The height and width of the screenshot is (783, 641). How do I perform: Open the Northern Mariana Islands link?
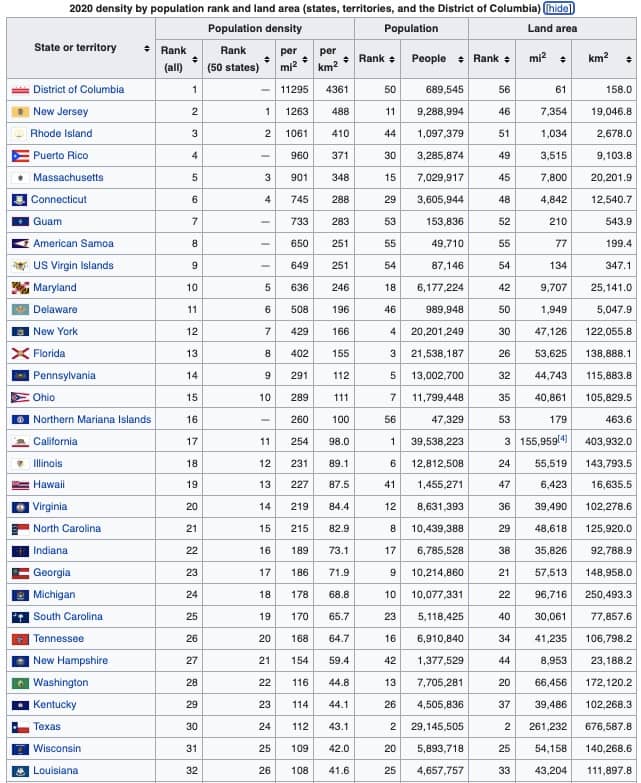coord(92,419)
